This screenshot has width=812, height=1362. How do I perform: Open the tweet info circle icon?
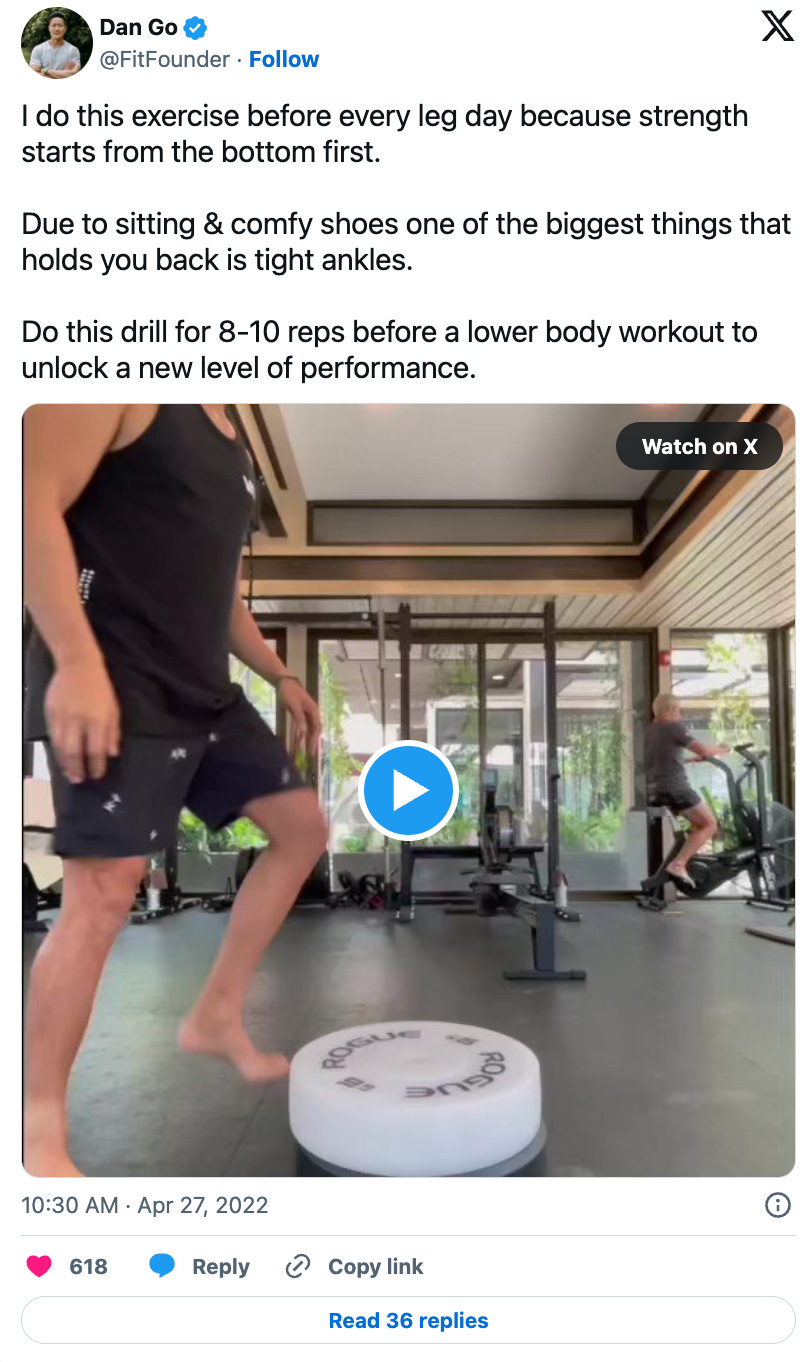click(777, 1205)
